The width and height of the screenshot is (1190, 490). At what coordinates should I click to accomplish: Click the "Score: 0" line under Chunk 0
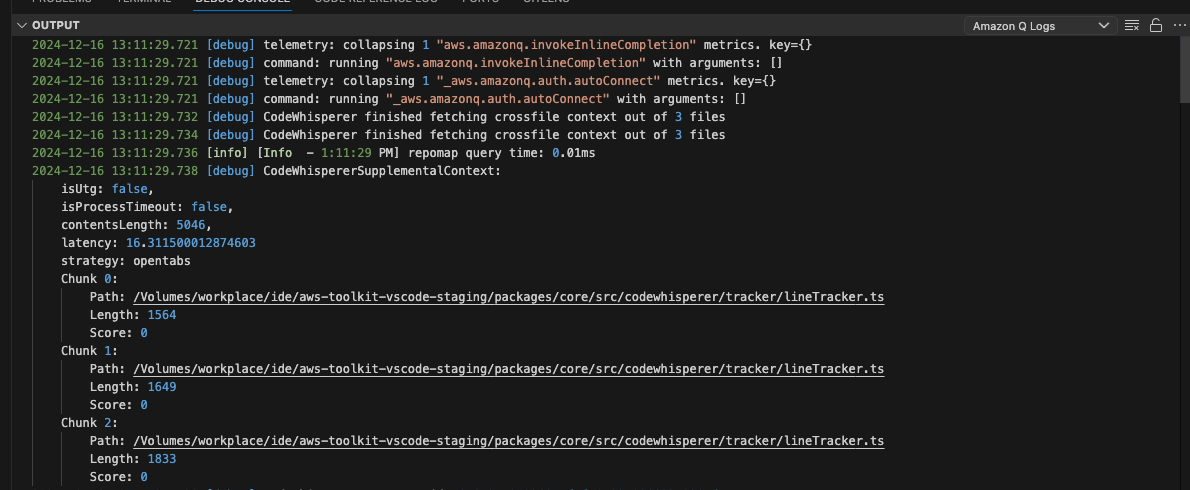(118, 334)
